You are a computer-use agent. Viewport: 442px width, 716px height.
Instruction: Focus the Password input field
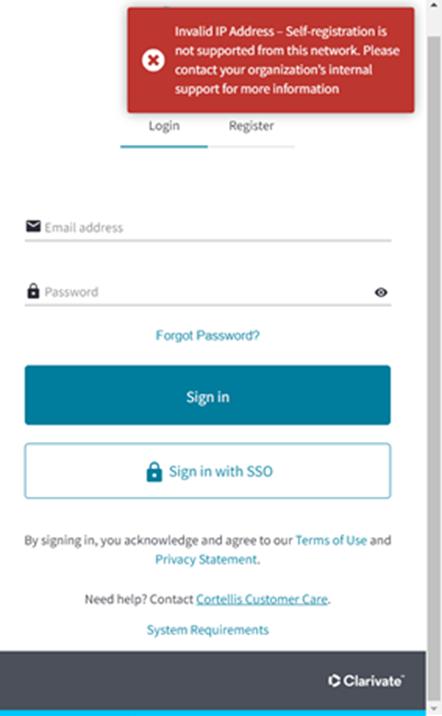click(208, 292)
